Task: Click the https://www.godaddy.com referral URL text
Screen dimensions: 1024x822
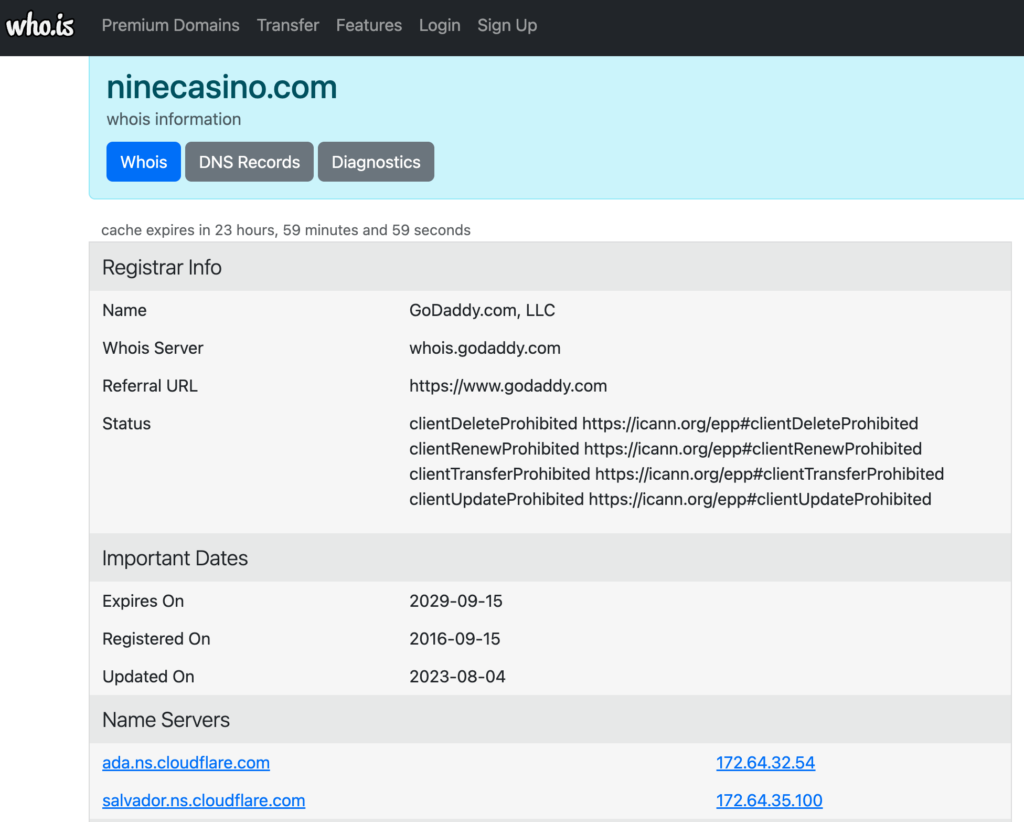Action: click(x=508, y=386)
